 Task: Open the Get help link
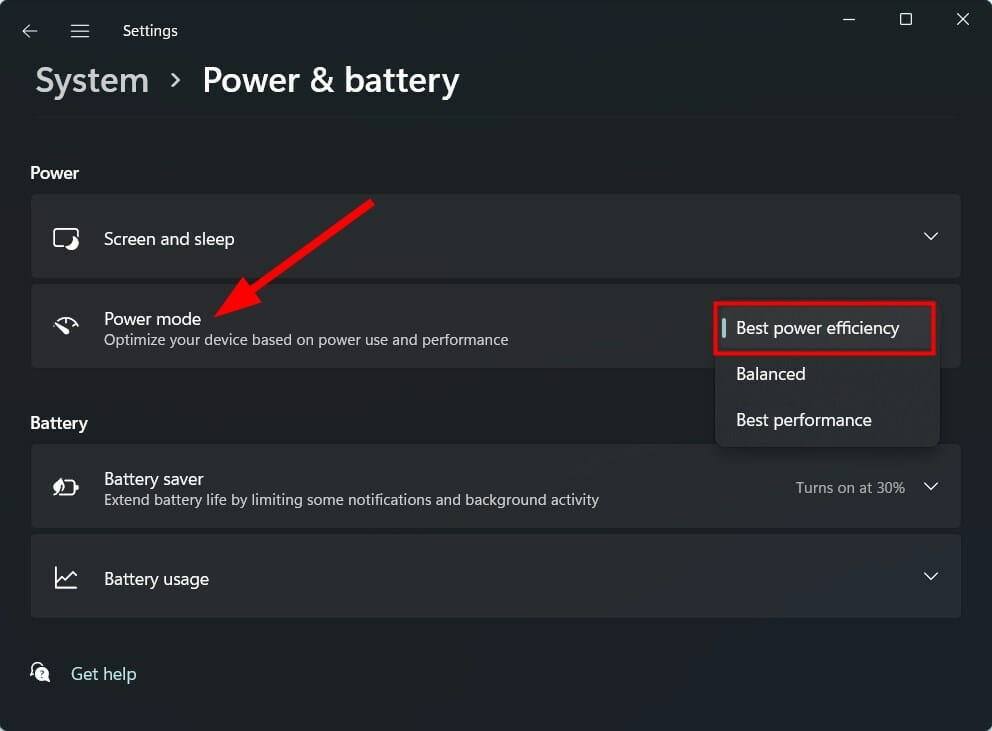(x=103, y=673)
